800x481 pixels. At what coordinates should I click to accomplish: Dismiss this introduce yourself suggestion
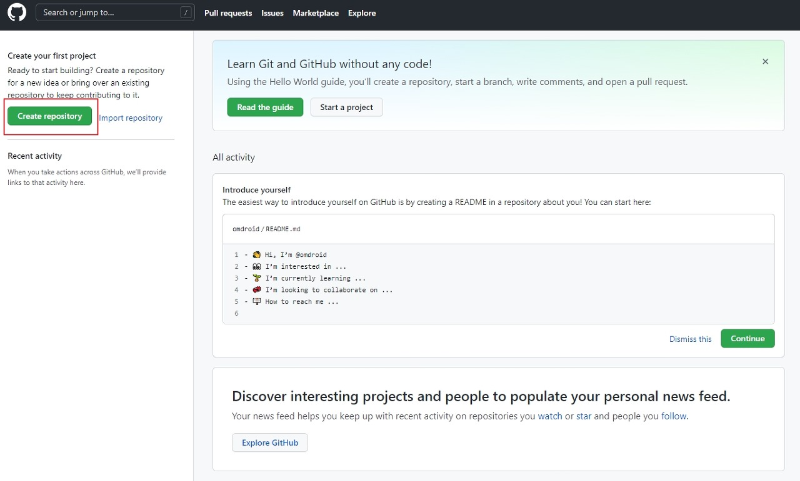click(x=690, y=339)
